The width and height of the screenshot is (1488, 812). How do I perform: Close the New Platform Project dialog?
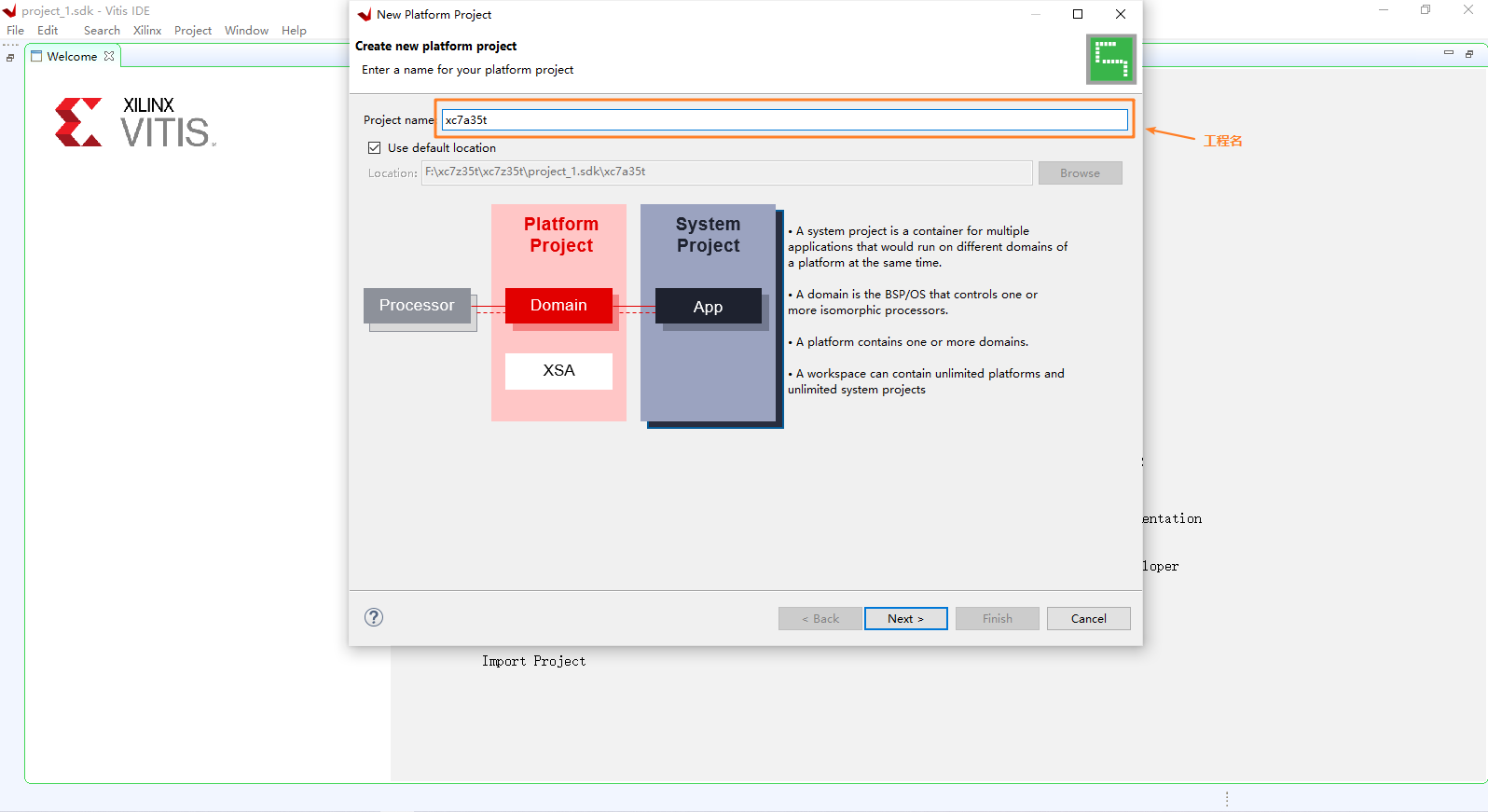click(x=1121, y=14)
